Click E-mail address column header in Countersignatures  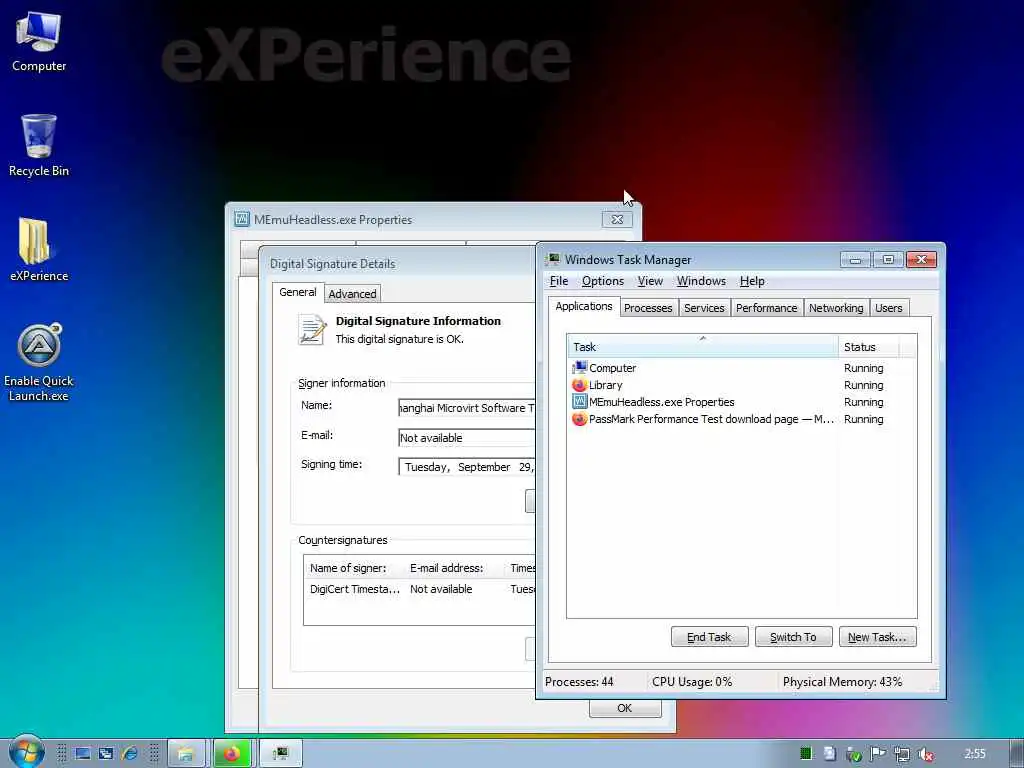pos(453,568)
